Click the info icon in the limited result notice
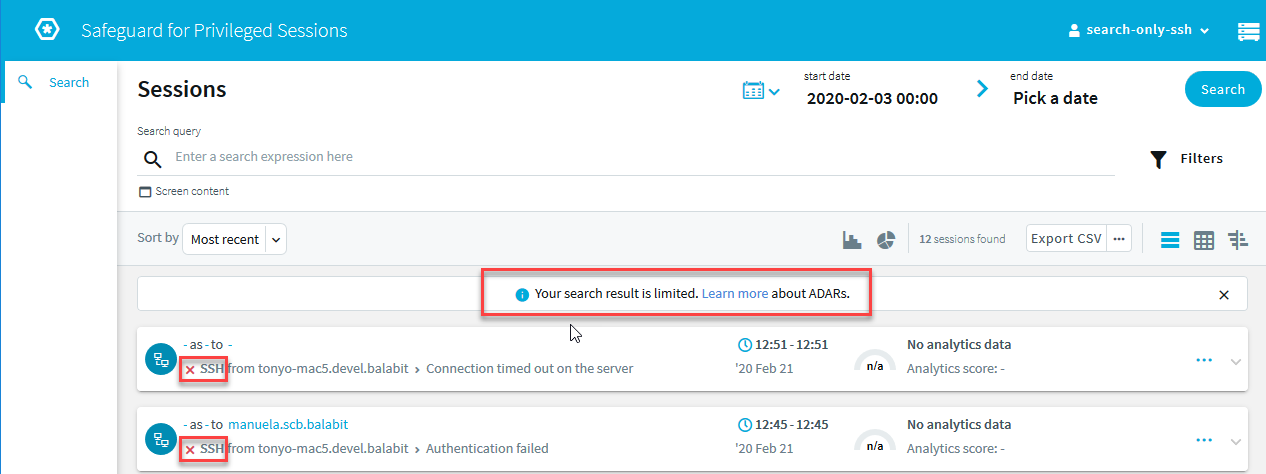This screenshot has width=1266, height=474. [521, 295]
